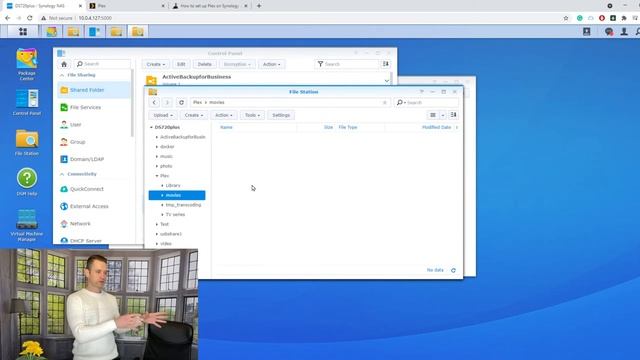The width and height of the screenshot is (640, 360).
Task: Click Control Panel home icon
Action: pos(64,64)
